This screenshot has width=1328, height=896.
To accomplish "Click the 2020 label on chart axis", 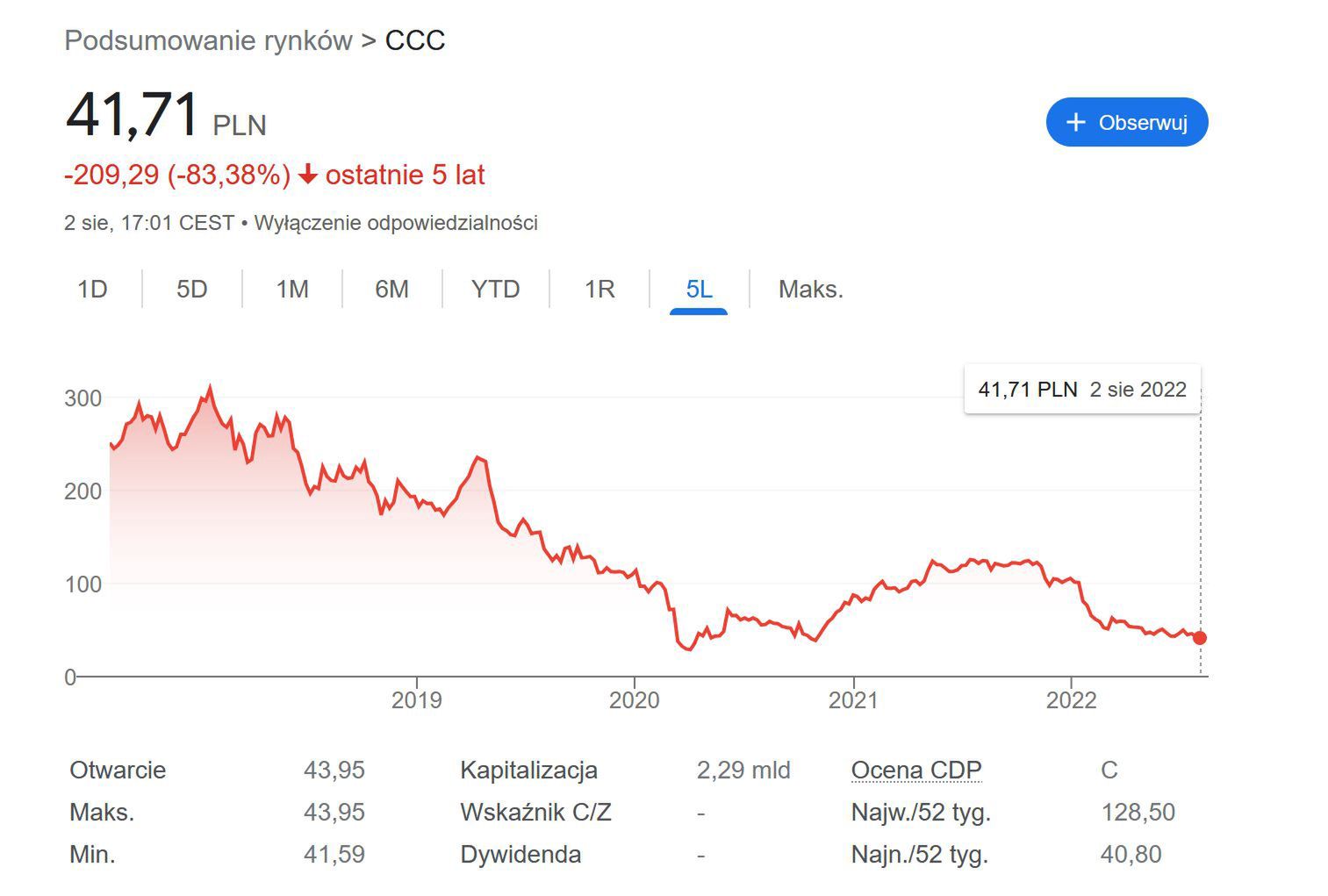I will pyautogui.click(x=634, y=699).
